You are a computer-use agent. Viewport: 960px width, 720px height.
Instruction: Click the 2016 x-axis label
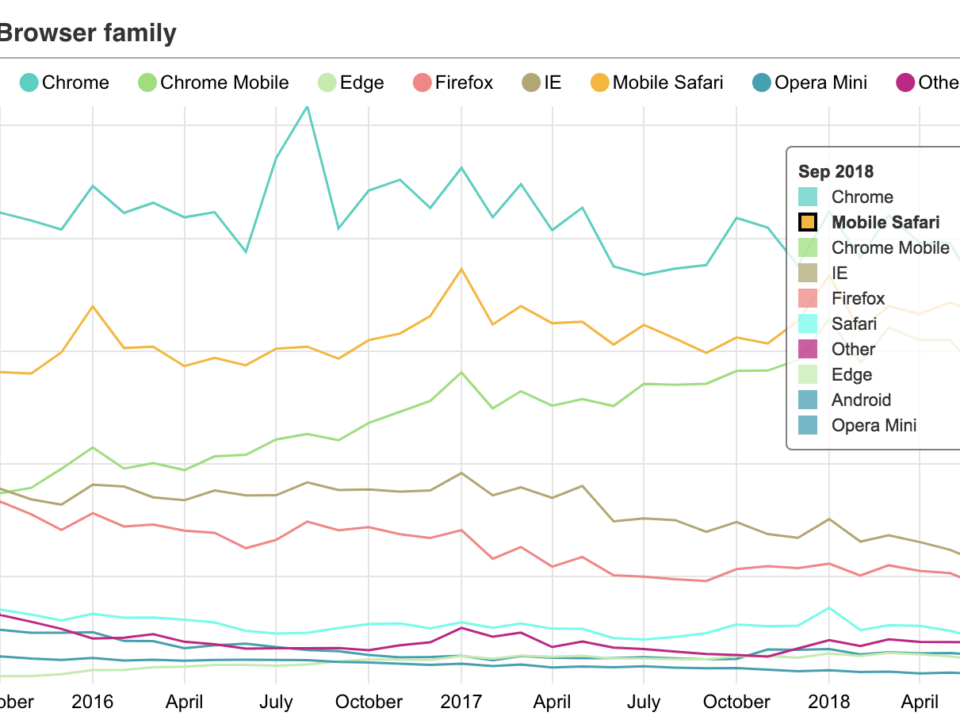[x=93, y=702]
